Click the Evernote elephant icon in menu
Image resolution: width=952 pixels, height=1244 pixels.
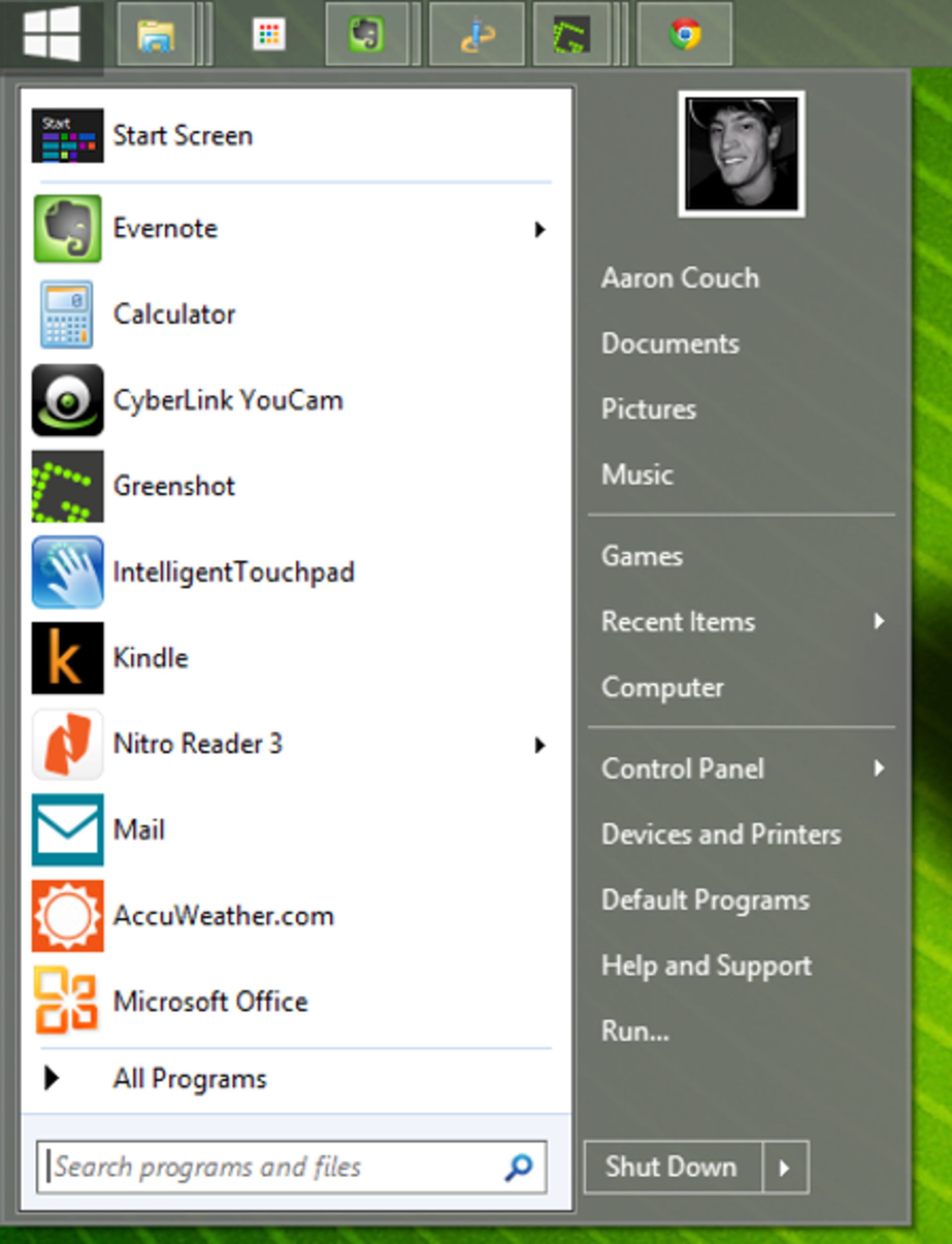click(x=67, y=229)
